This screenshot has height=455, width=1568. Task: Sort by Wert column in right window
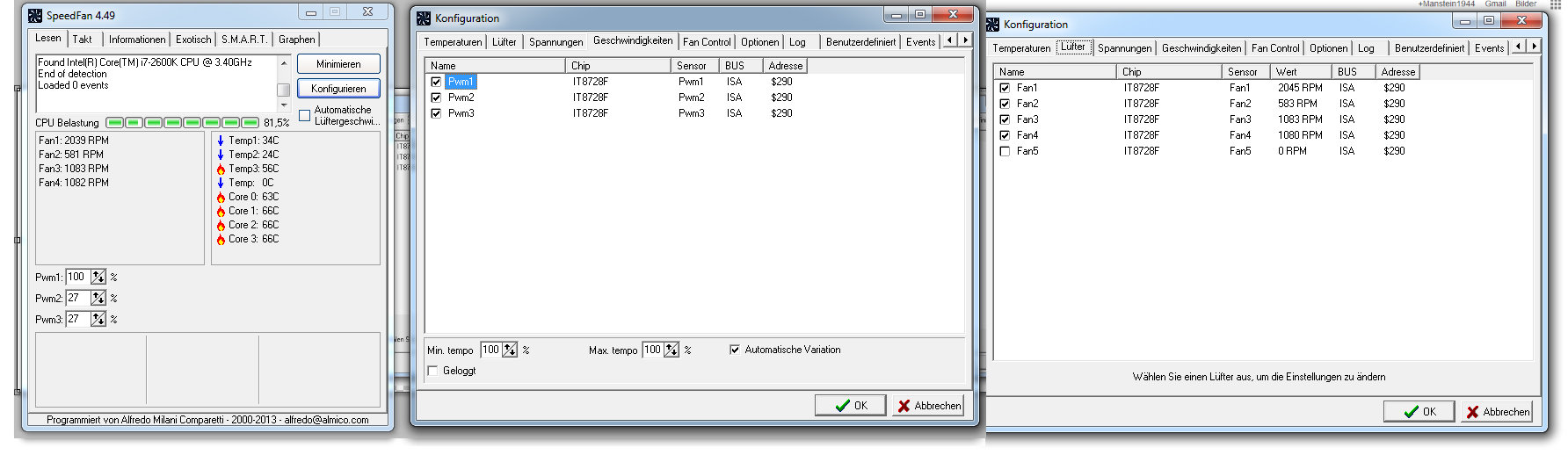1301,72
